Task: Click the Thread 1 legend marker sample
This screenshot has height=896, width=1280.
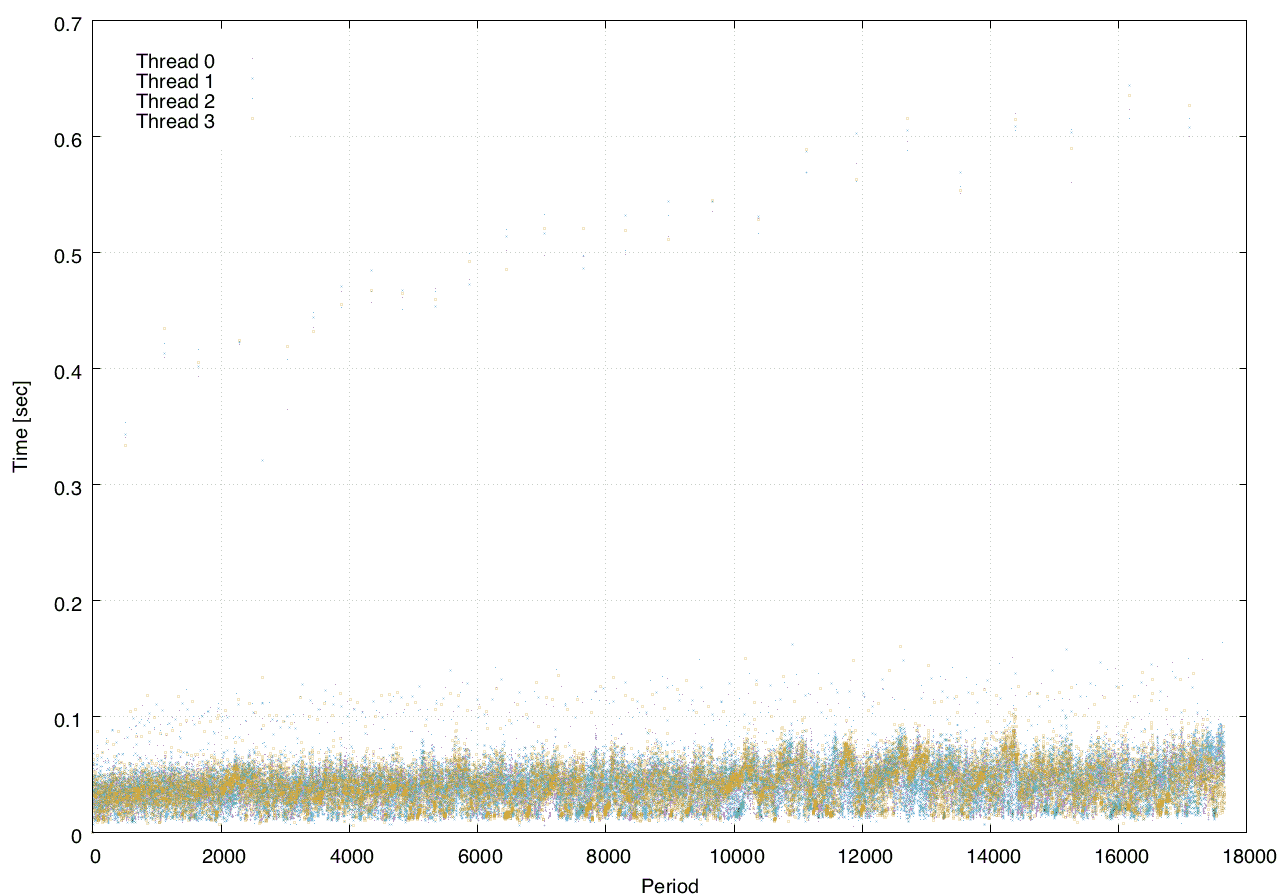Action: point(252,78)
